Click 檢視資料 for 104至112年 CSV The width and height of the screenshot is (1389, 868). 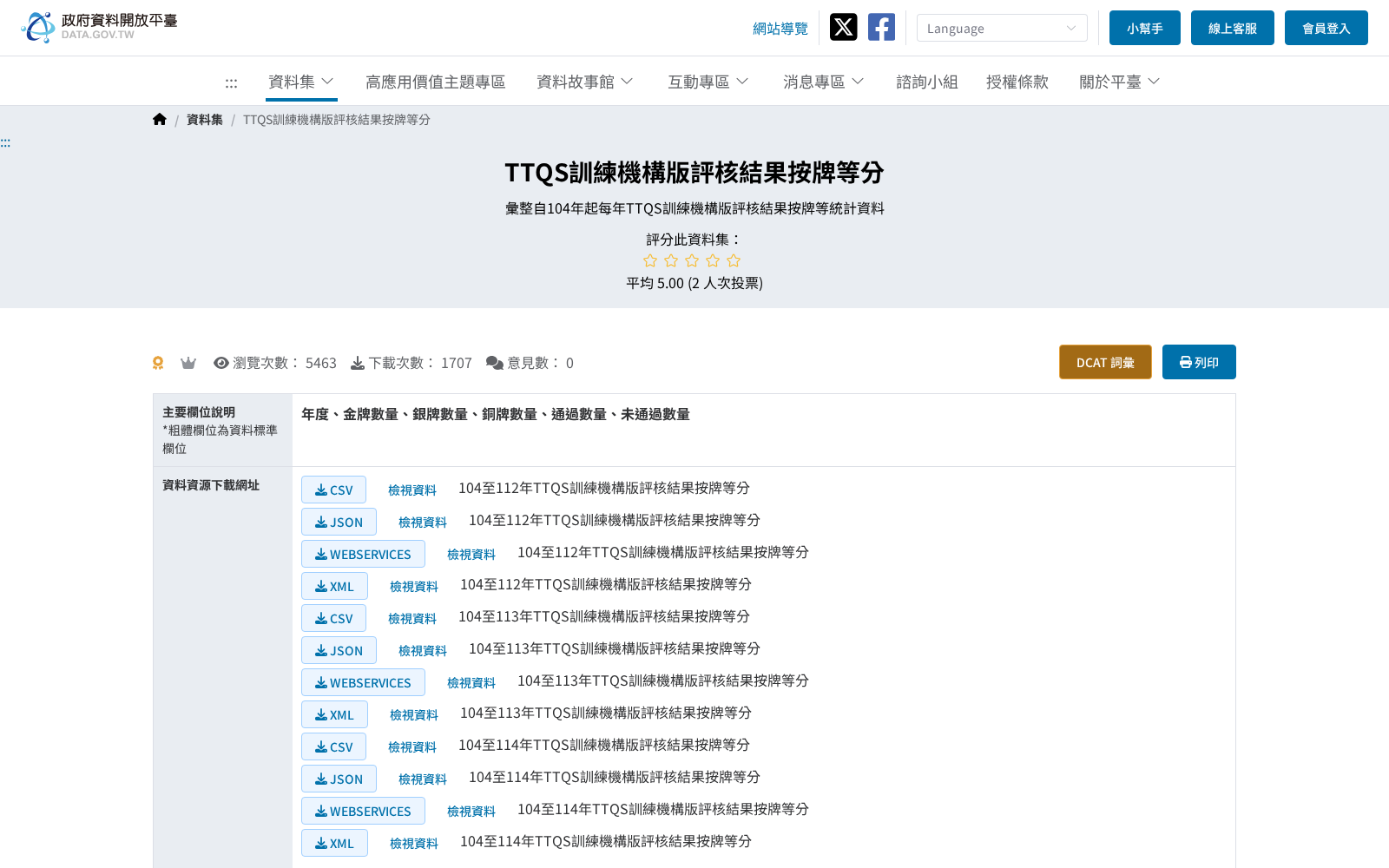coord(412,490)
